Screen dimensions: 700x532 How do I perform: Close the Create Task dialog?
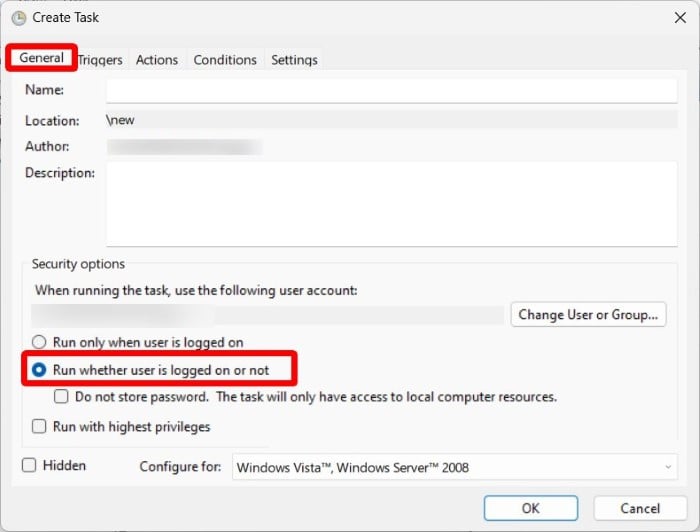click(680, 18)
